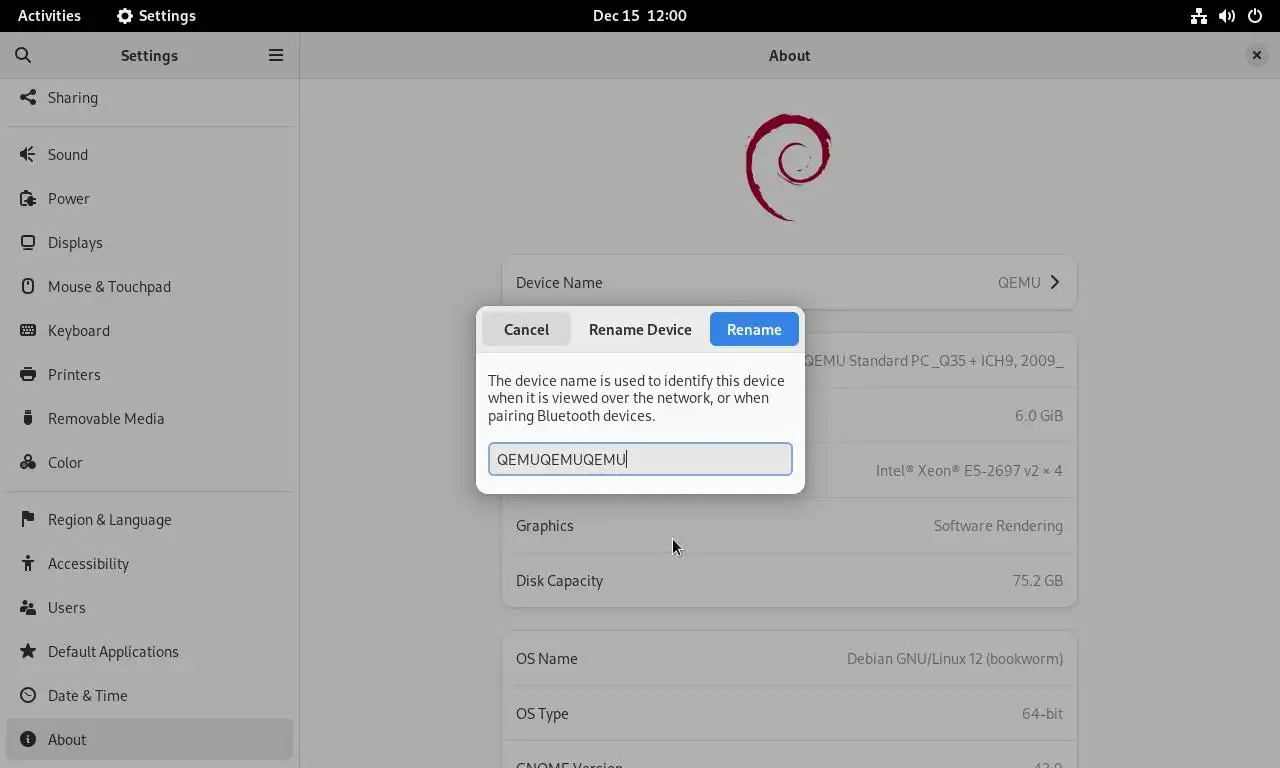Open the Sharing settings panel
Screen dimensions: 1280x768
150,98
